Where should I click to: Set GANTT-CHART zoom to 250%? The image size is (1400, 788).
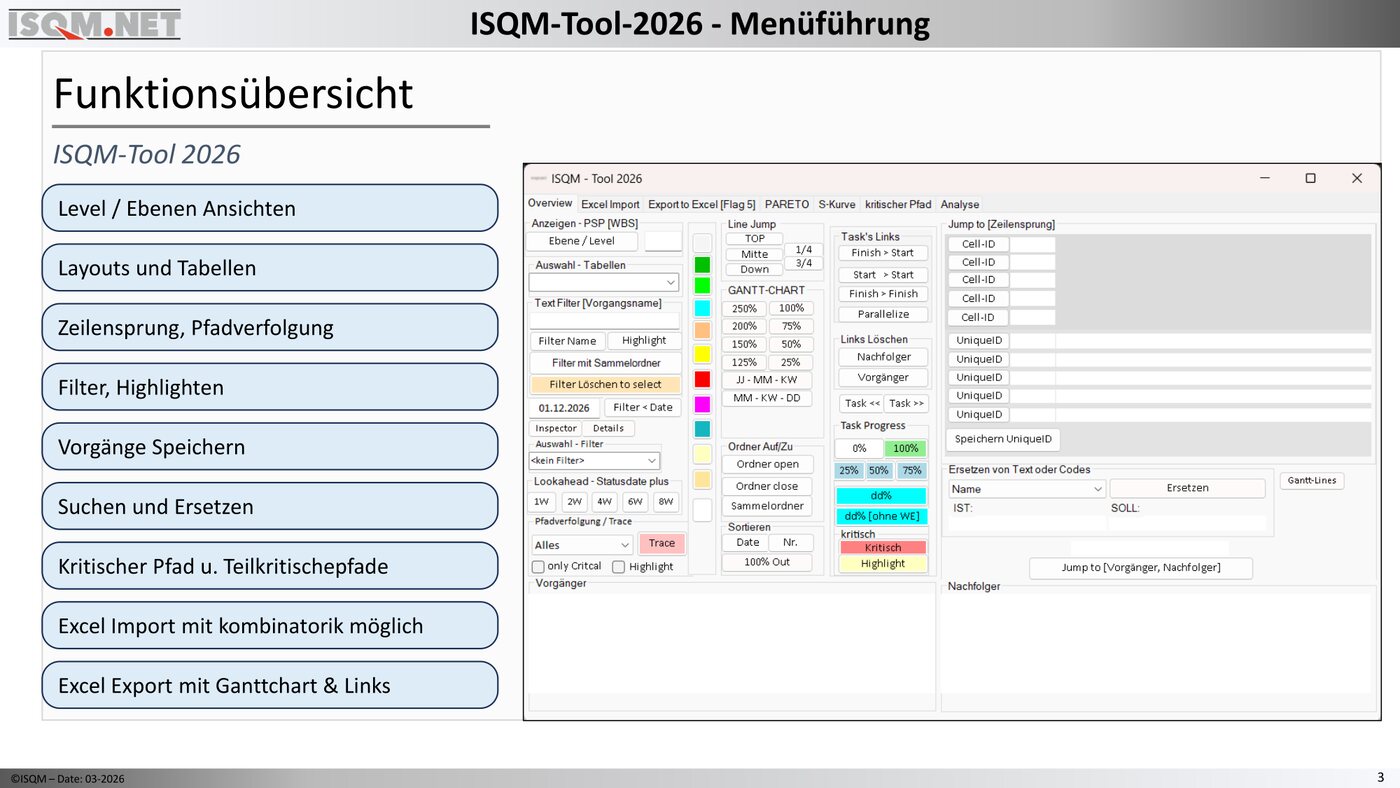click(743, 308)
